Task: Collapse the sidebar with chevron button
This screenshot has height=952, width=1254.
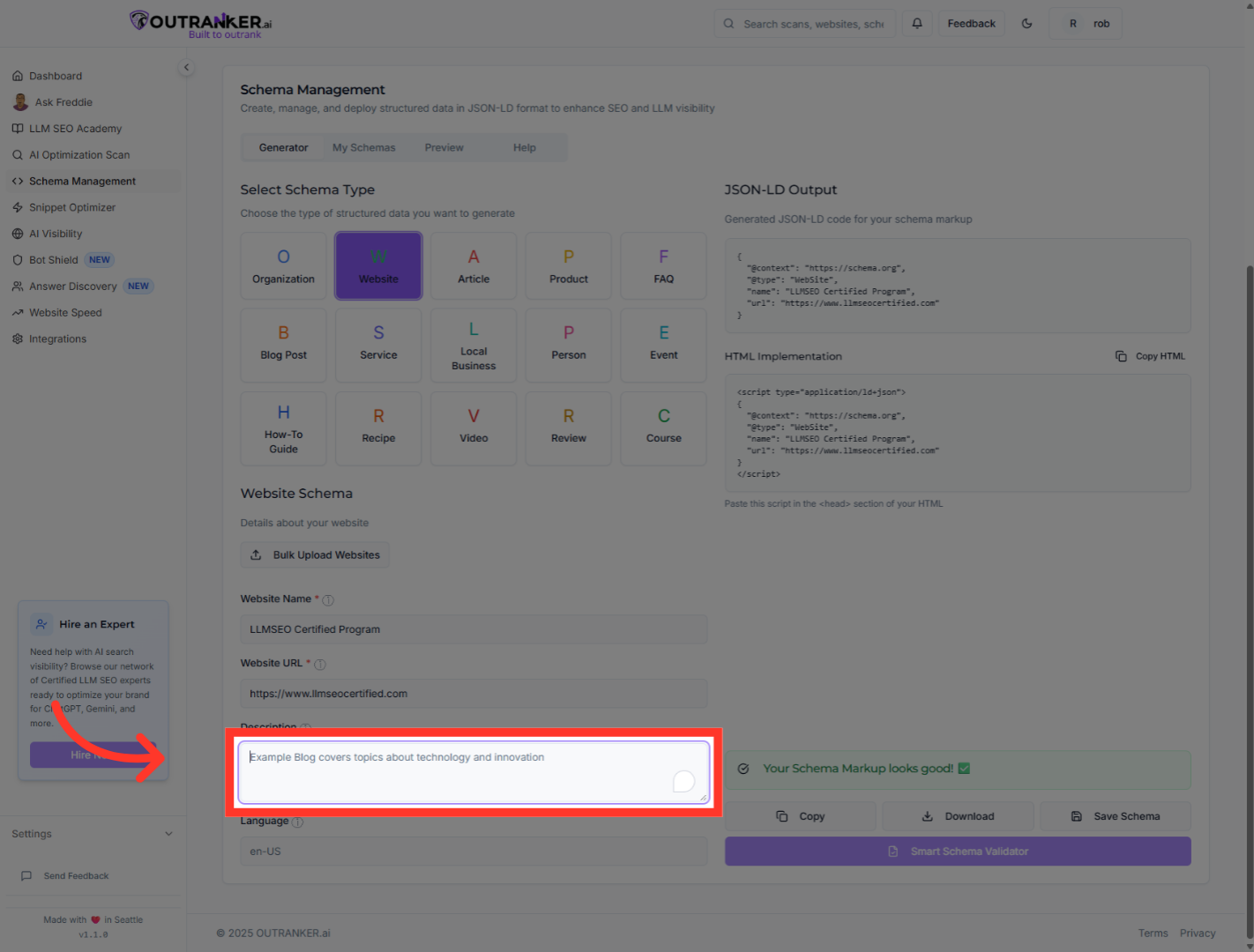Action: click(x=186, y=68)
